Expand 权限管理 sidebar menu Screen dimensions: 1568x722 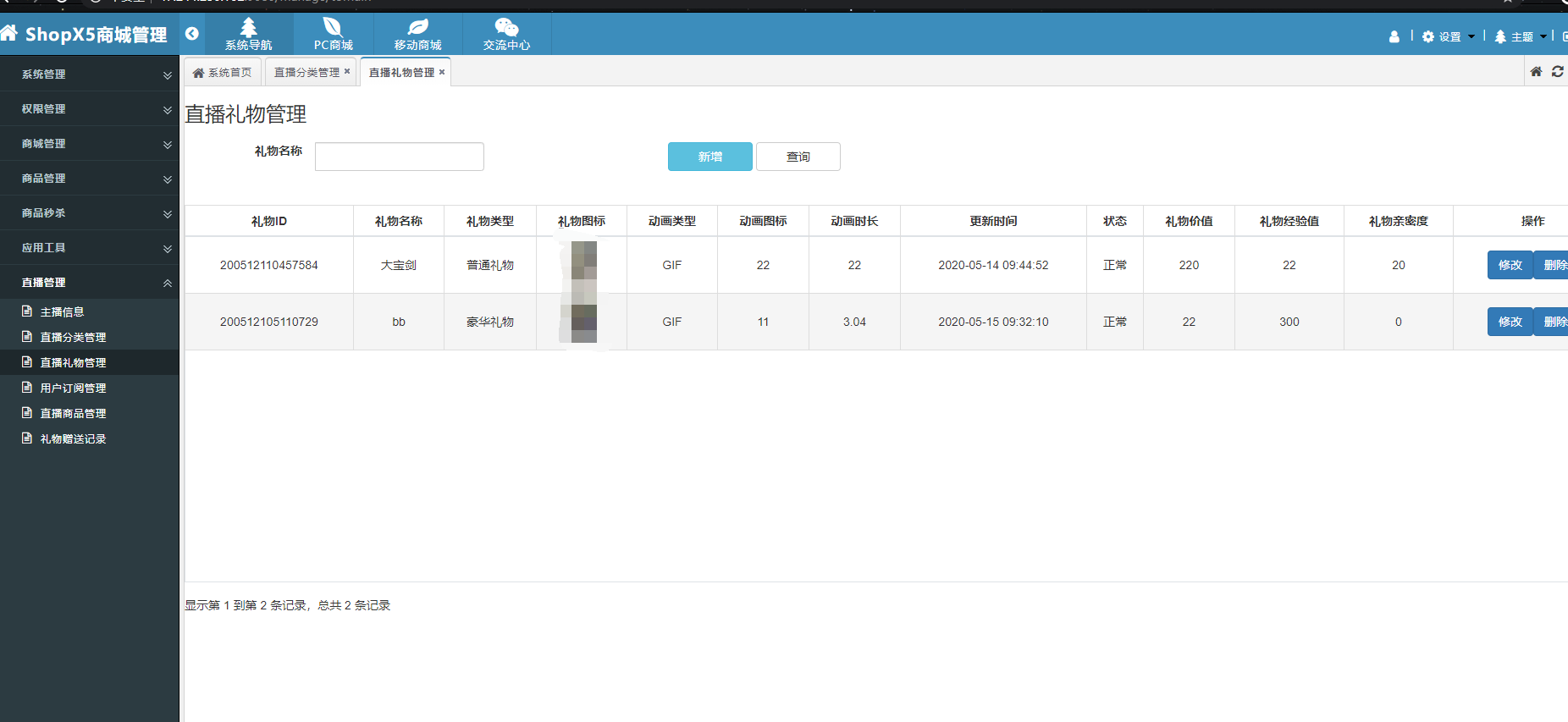(90, 109)
